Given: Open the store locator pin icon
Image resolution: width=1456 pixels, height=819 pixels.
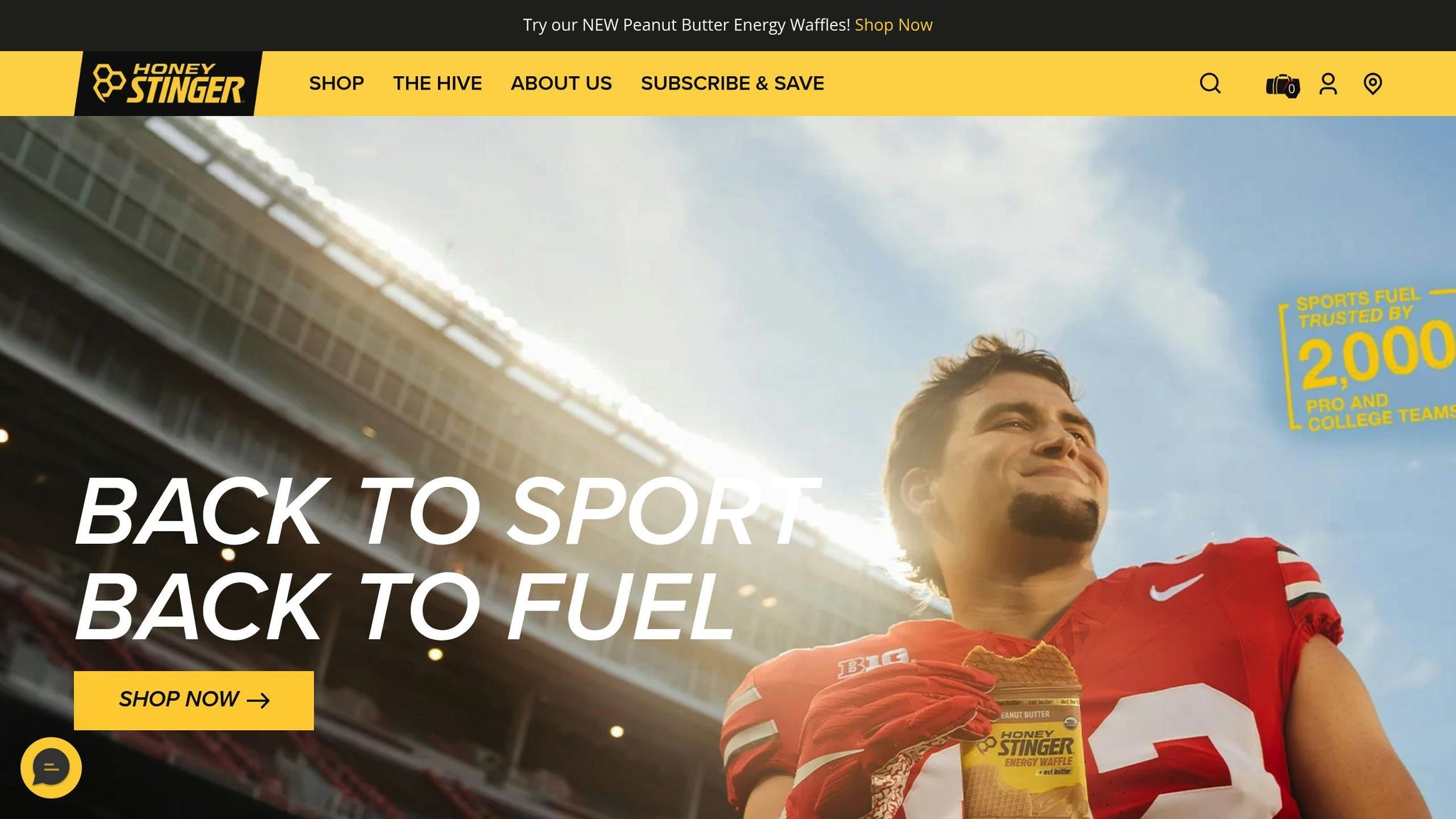Looking at the screenshot, I should pos(1373,84).
